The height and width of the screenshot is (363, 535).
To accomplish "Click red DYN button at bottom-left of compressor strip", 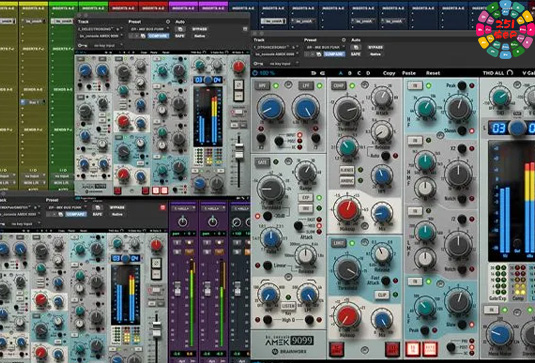I will (336, 349).
